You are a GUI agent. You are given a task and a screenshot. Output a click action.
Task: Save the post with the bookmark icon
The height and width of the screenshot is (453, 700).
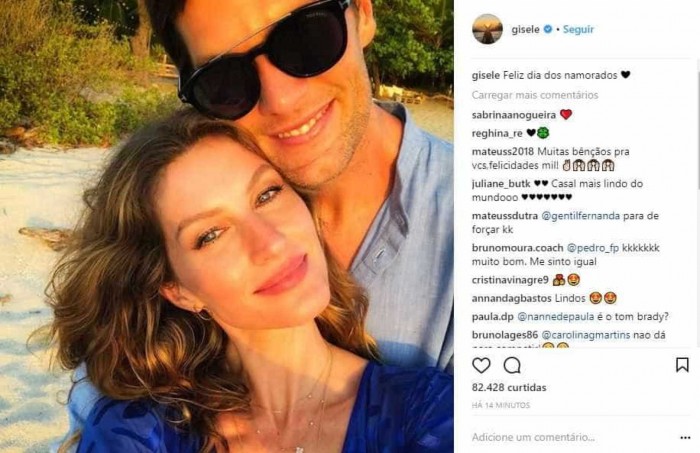tap(682, 365)
